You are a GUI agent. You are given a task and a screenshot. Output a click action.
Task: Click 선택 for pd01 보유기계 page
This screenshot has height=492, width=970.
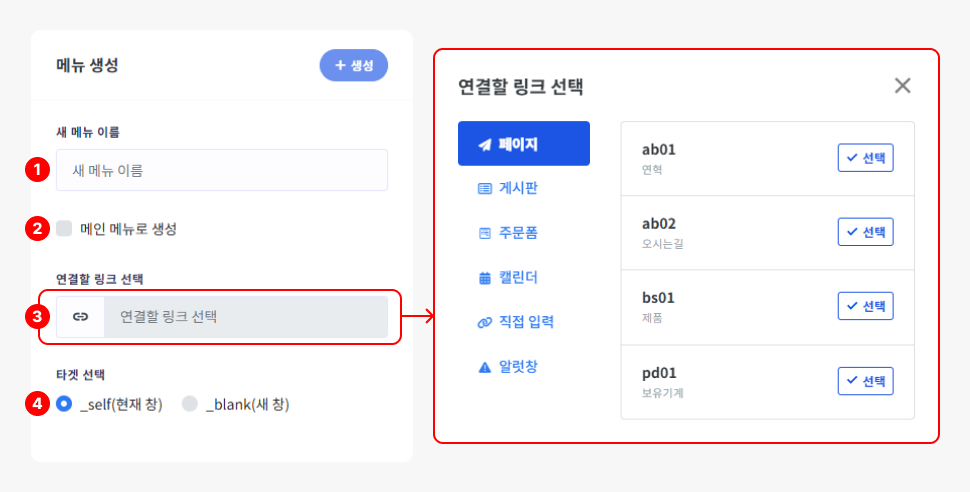pyautogui.click(x=865, y=381)
